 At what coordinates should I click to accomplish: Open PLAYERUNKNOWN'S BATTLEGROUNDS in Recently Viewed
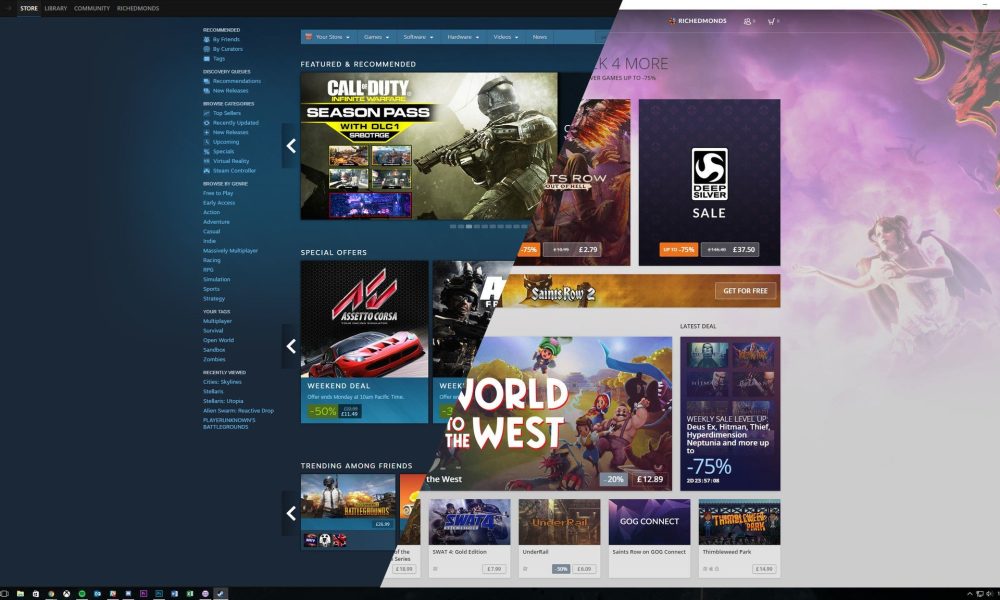[229, 423]
